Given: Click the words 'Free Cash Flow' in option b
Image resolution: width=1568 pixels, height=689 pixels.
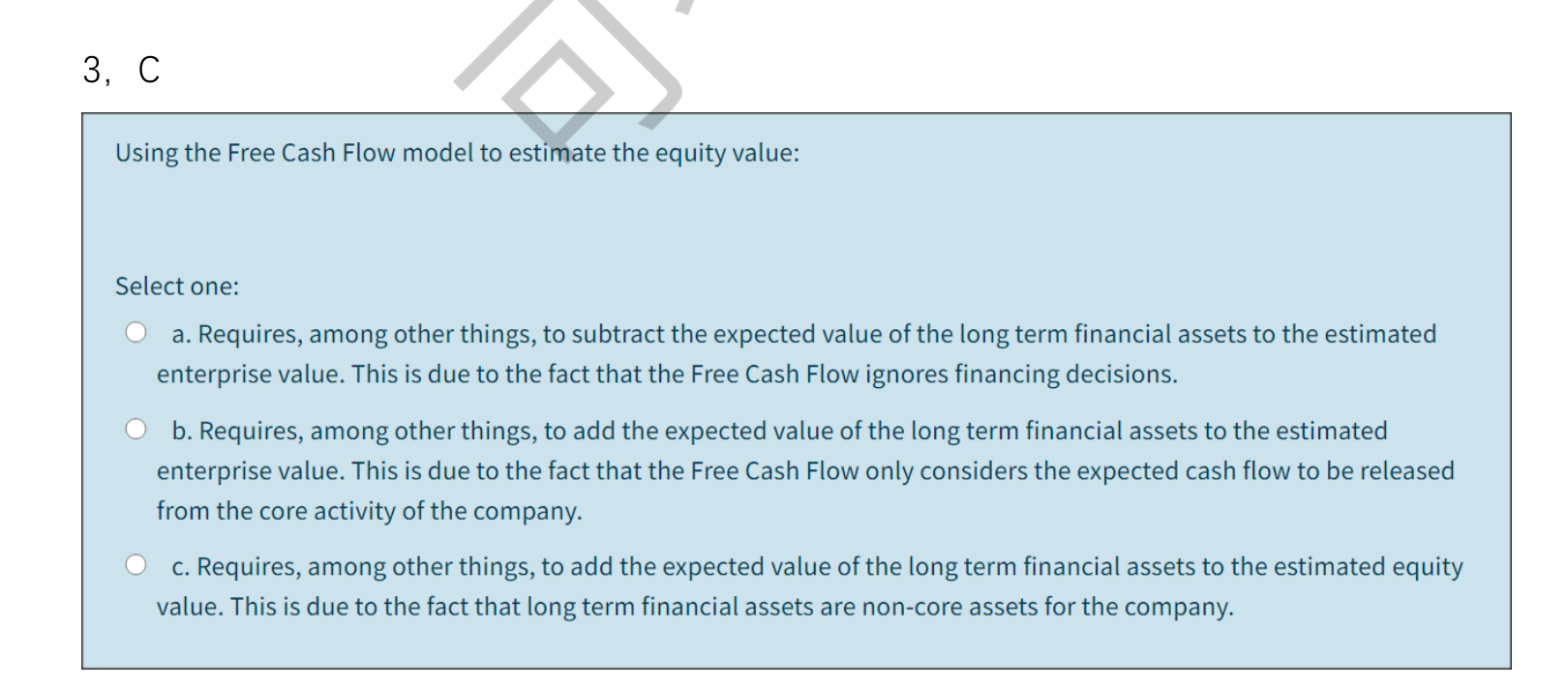Looking at the screenshot, I should pyautogui.click(x=772, y=470).
